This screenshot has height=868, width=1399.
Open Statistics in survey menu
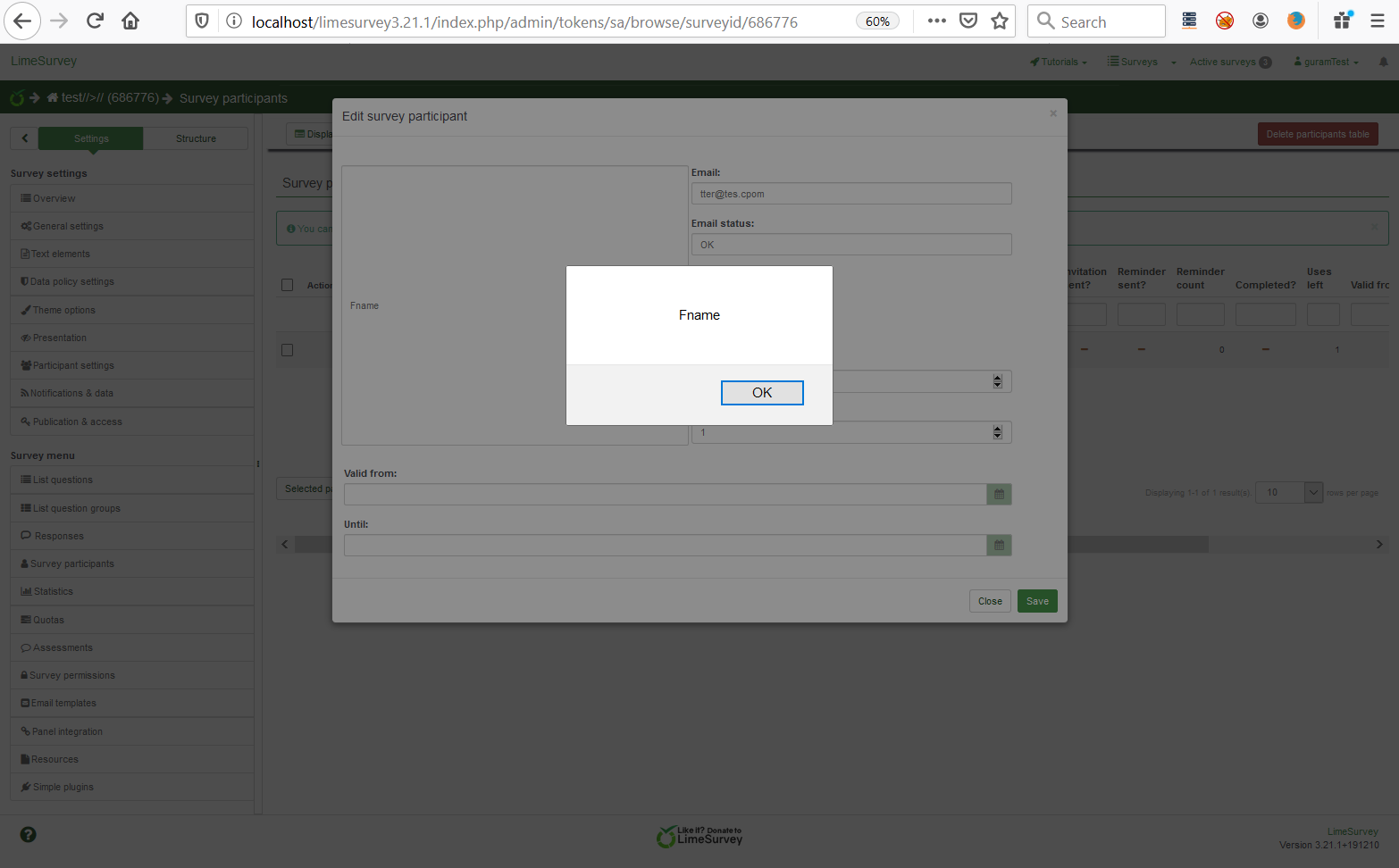coord(132,591)
